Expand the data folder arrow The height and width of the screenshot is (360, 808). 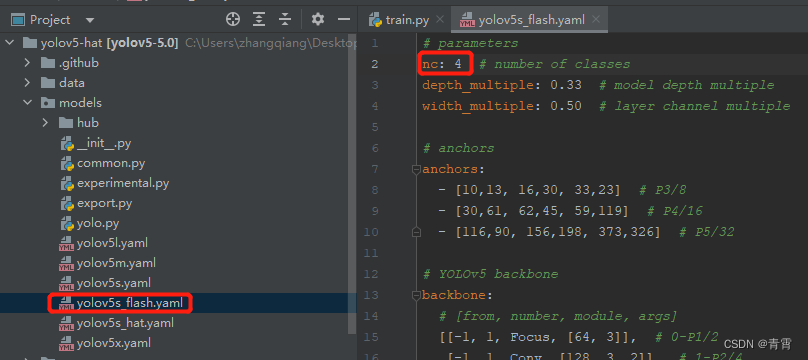27,83
